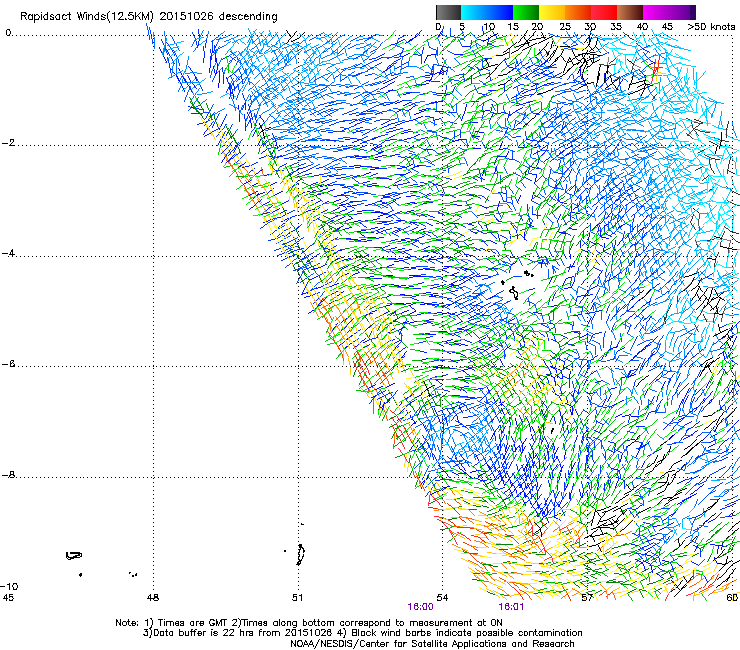Screen dimensions: 740x650
Task: Click the legend scale label '40'
Action: coord(642,27)
